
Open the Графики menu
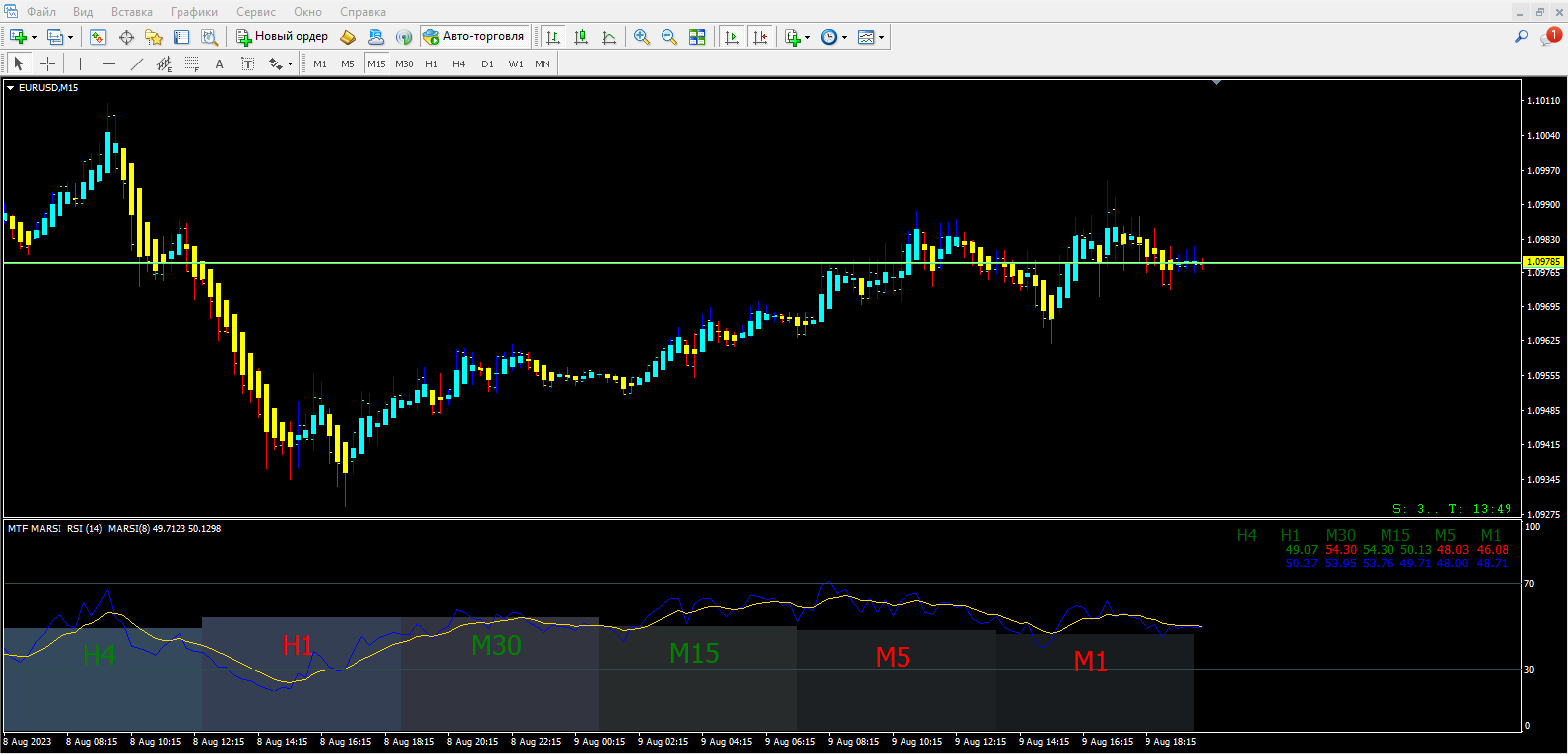(x=194, y=12)
